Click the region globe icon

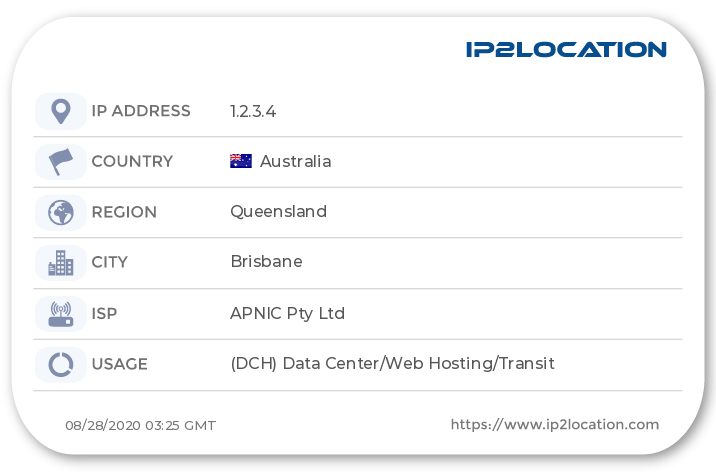[60, 212]
